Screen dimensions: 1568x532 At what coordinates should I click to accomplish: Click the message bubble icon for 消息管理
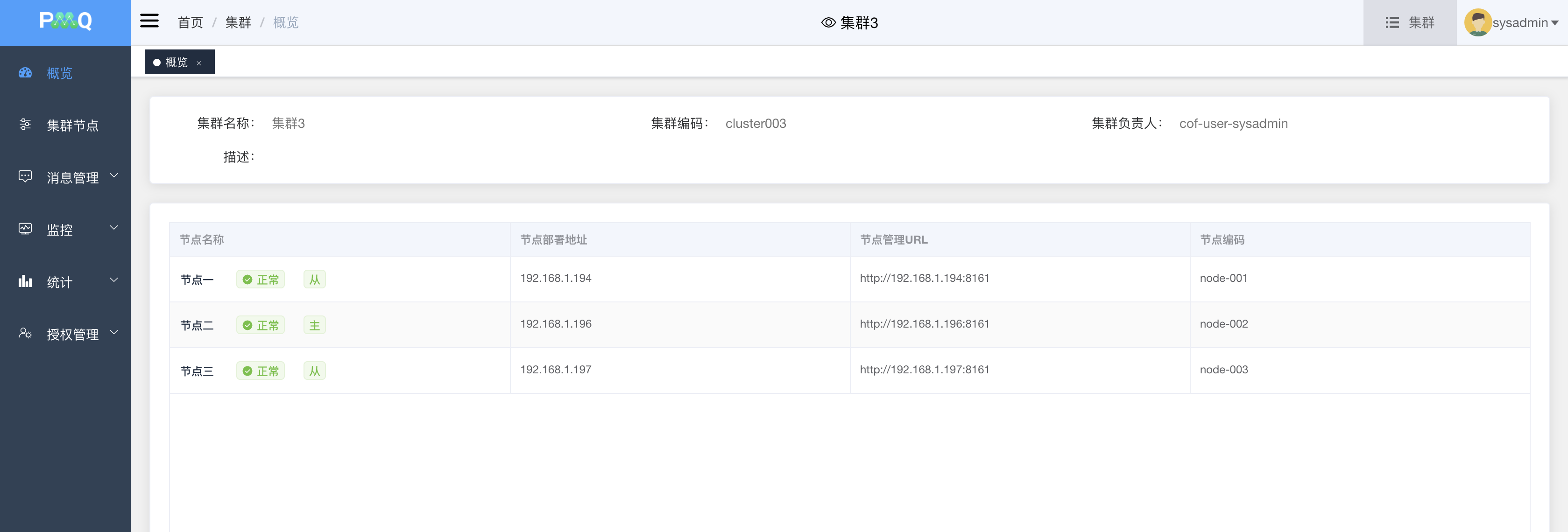[25, 177]
